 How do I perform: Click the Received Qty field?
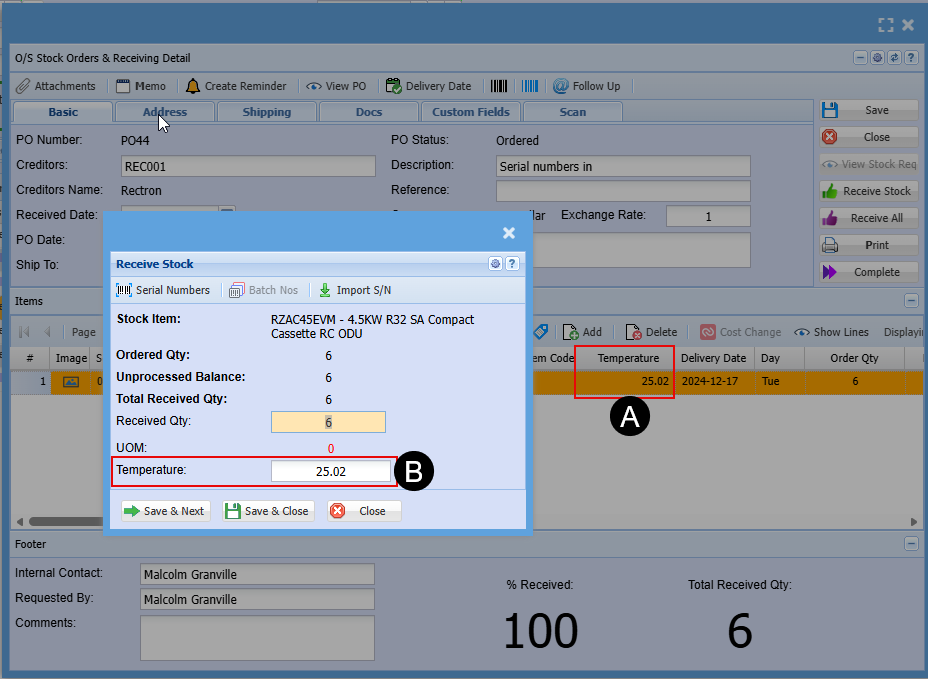328,422
